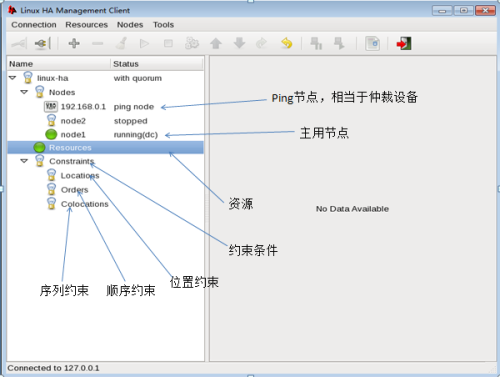Click the Status column header

tap(157, 64)
